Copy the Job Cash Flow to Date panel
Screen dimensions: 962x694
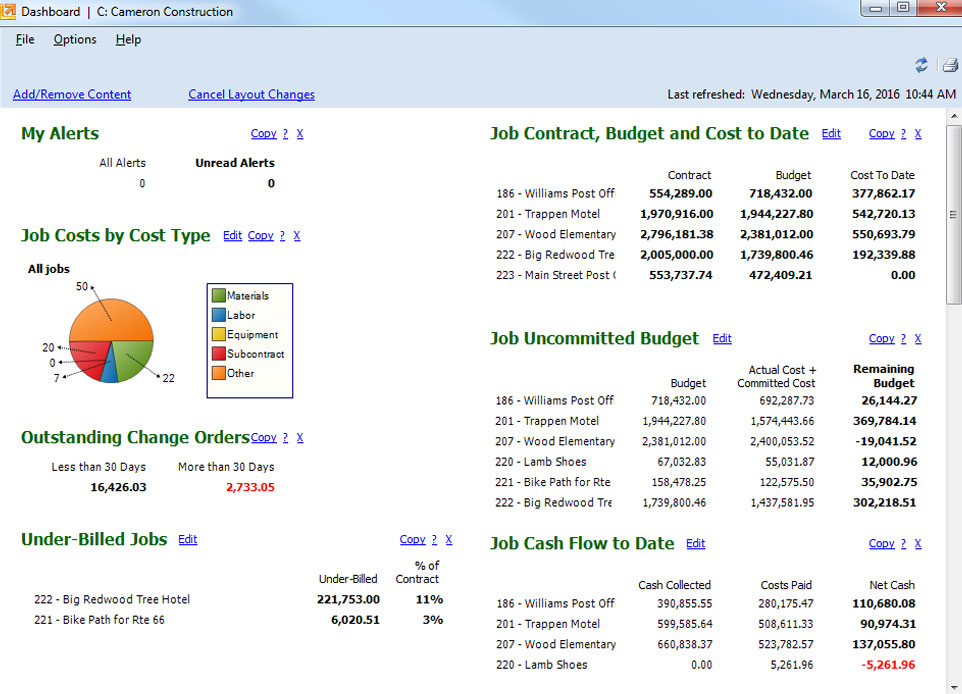click(x=882, y=543)
